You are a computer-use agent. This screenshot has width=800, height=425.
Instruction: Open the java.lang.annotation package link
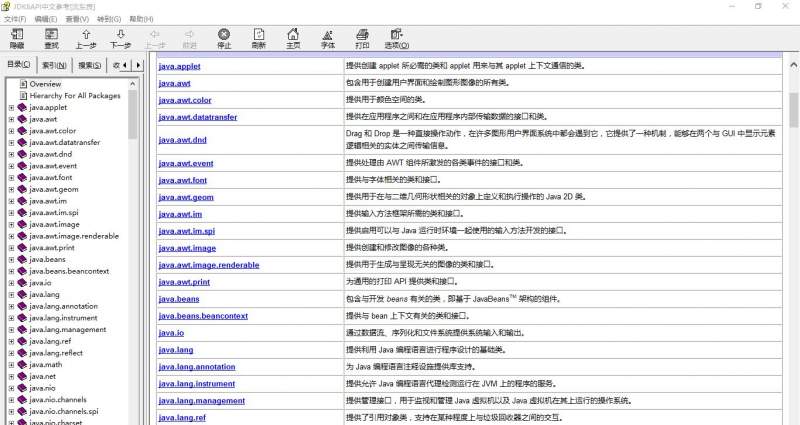point(197,367)
